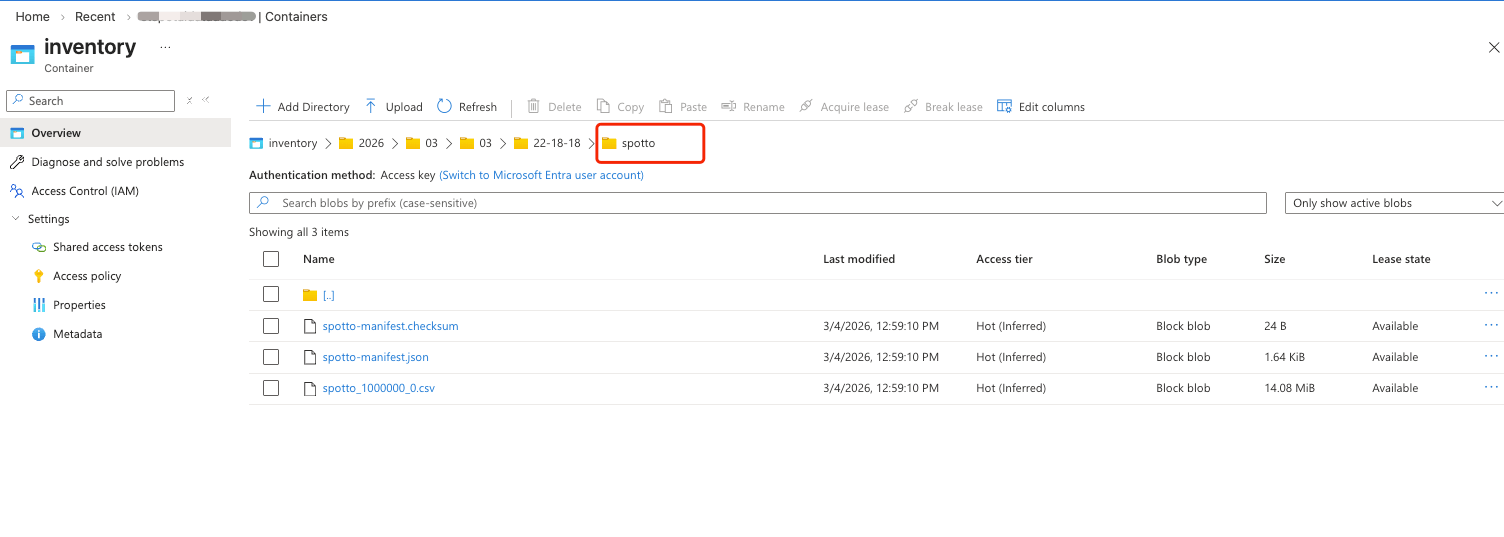Toggle the select-all checkbox in table header
This screenshot has height=537, width=1504.
[x=271, y=259]
